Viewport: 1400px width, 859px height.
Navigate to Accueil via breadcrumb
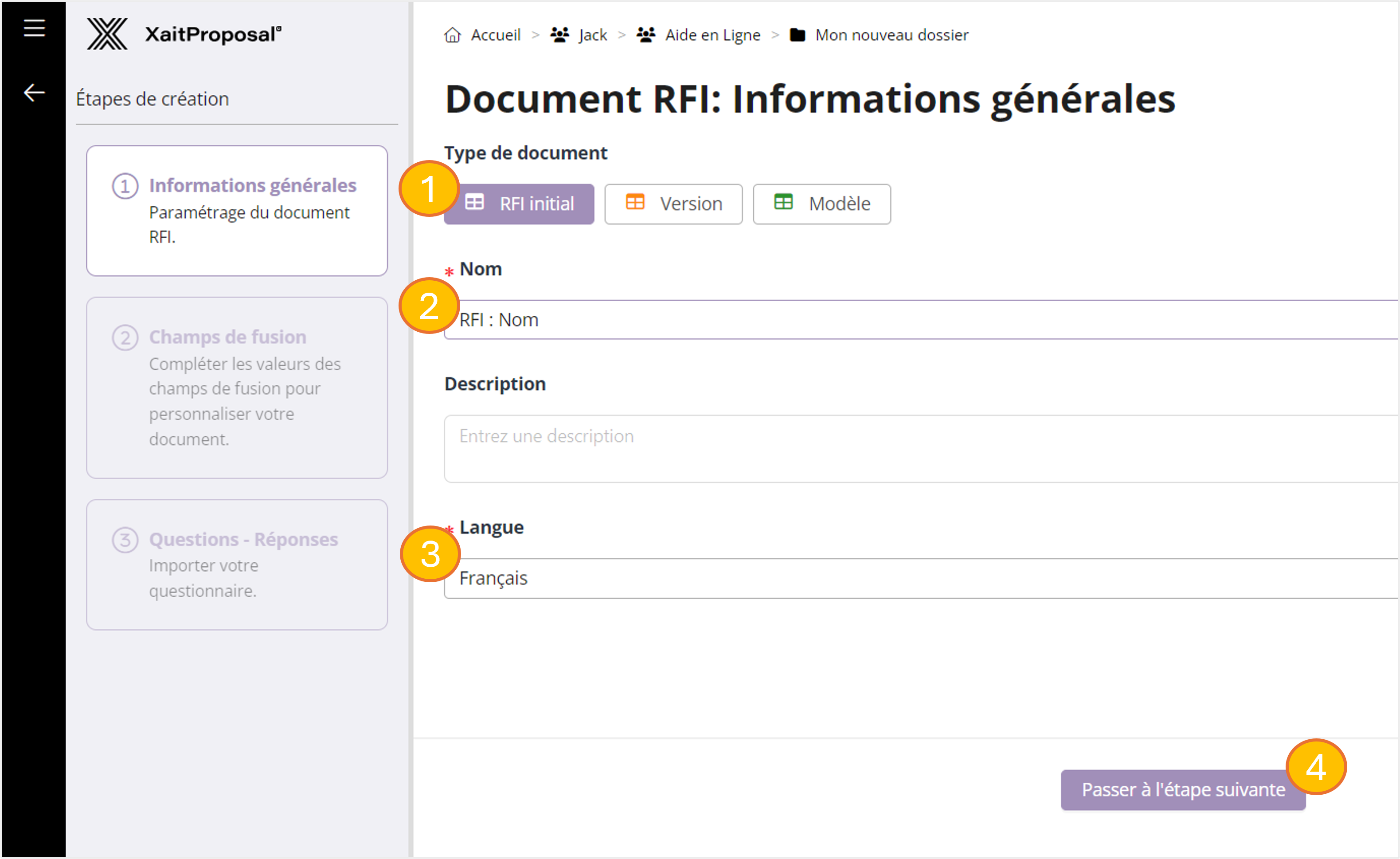click(x=496, y=35)
